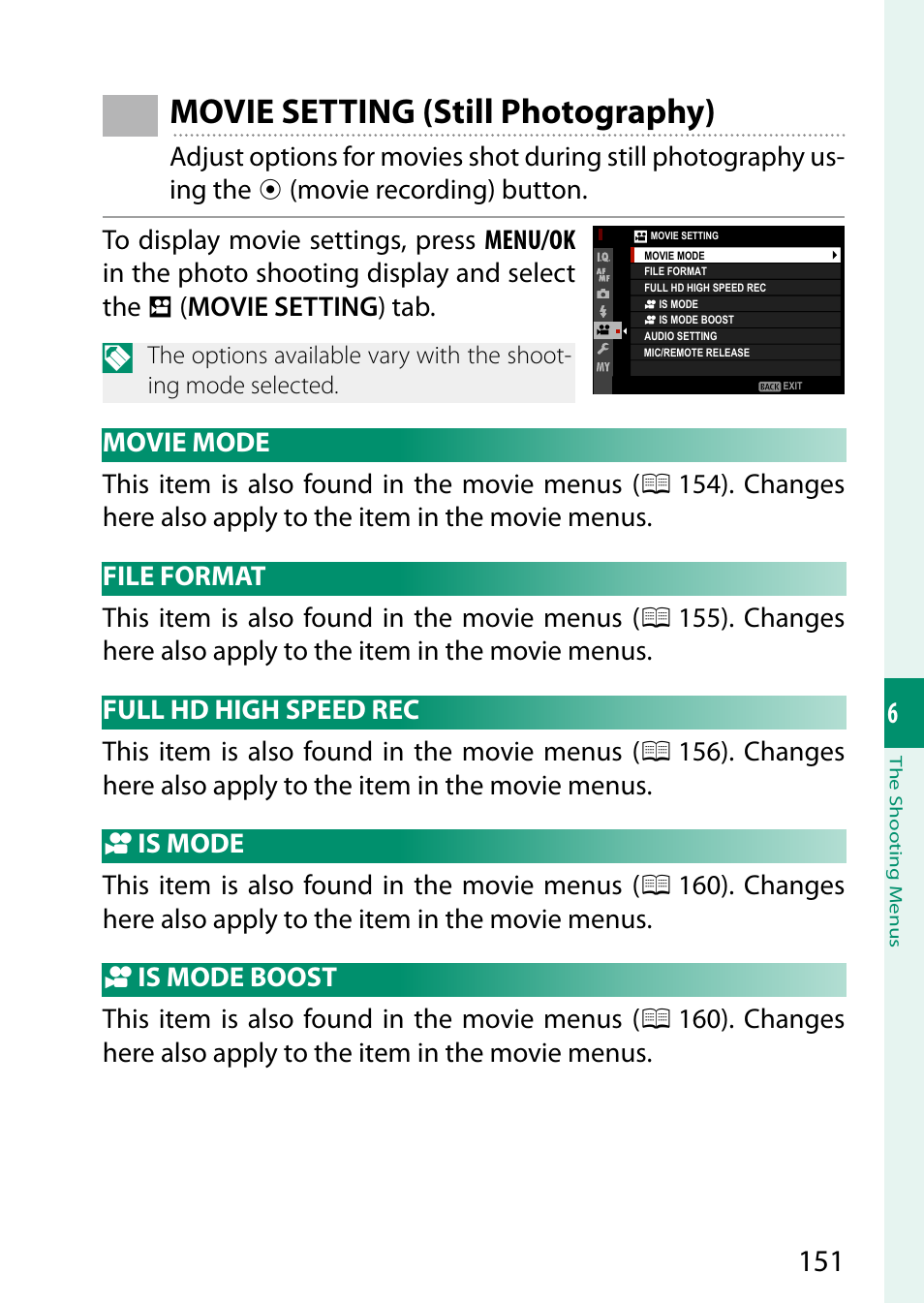Viewport: 924px width, 1304px height.
Task: Follow the page 160 reference under IS MODE BOOST
Action: pos(701,1019)
